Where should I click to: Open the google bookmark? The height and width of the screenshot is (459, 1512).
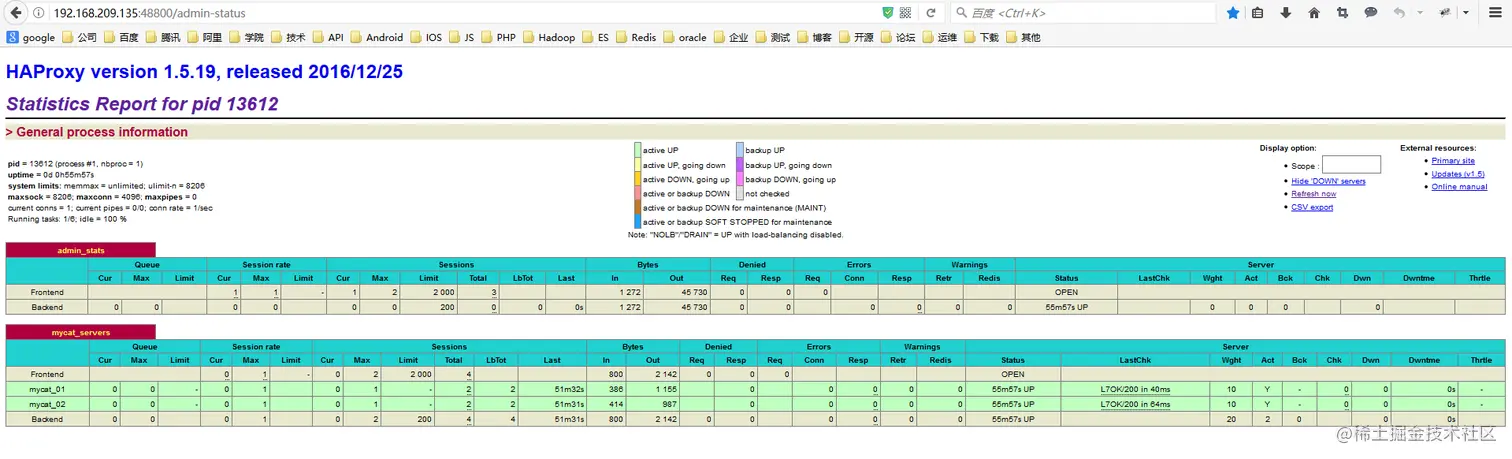pos(31,37)
